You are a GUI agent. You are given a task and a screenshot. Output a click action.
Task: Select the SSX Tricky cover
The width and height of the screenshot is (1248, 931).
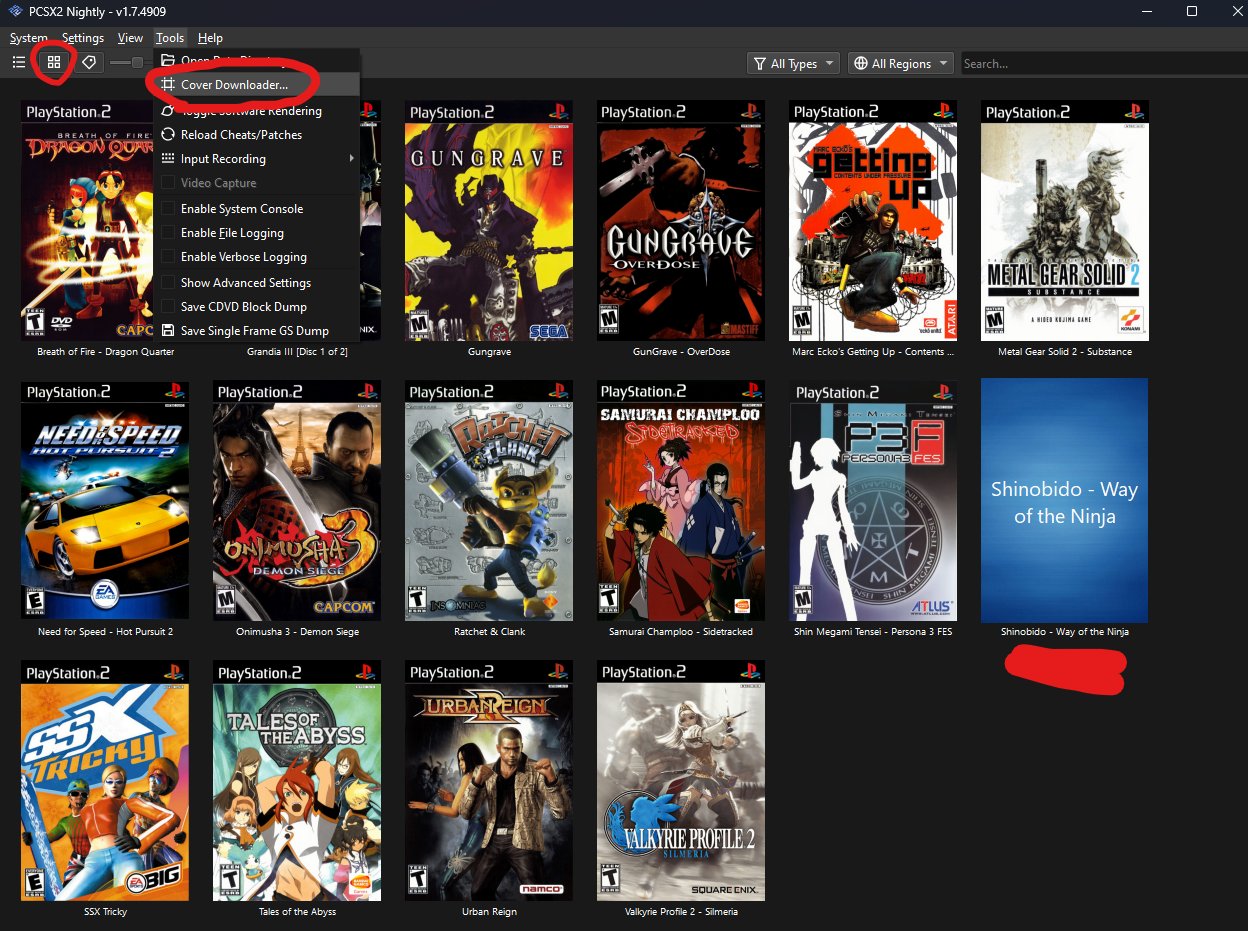[x=105, y=781]
